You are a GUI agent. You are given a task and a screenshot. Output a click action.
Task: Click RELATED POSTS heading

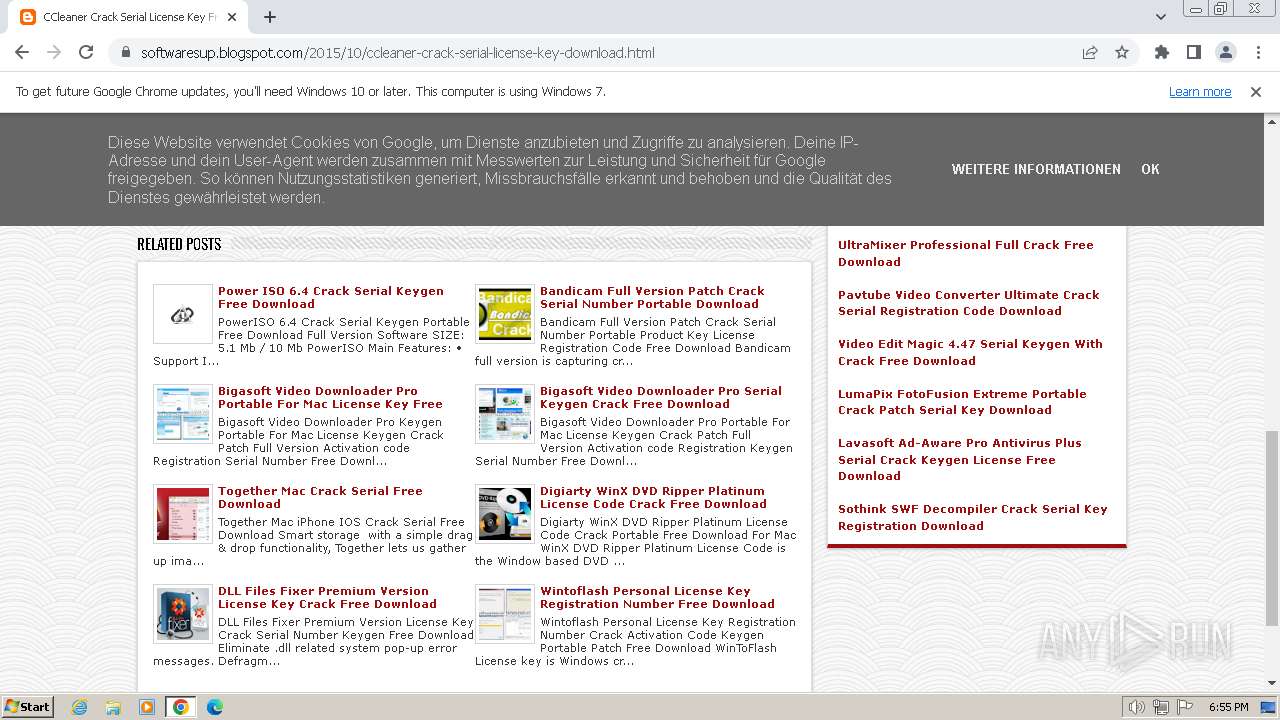(x=179, y=244)
